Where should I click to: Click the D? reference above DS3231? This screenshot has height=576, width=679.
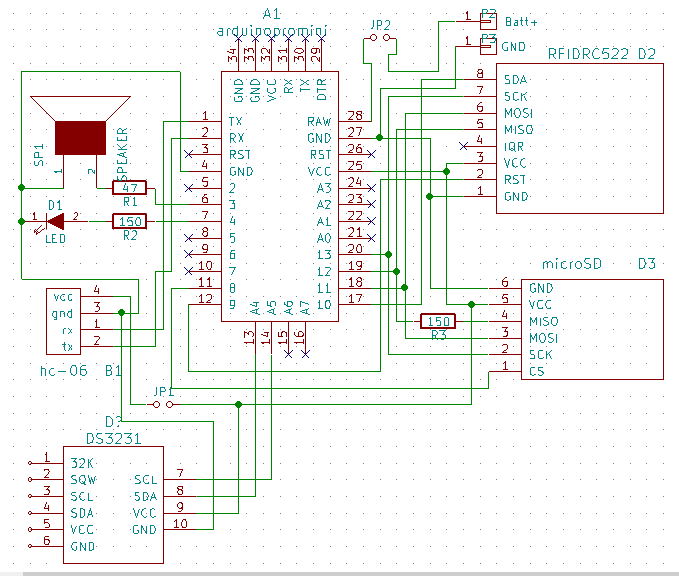tap(113, 422)
